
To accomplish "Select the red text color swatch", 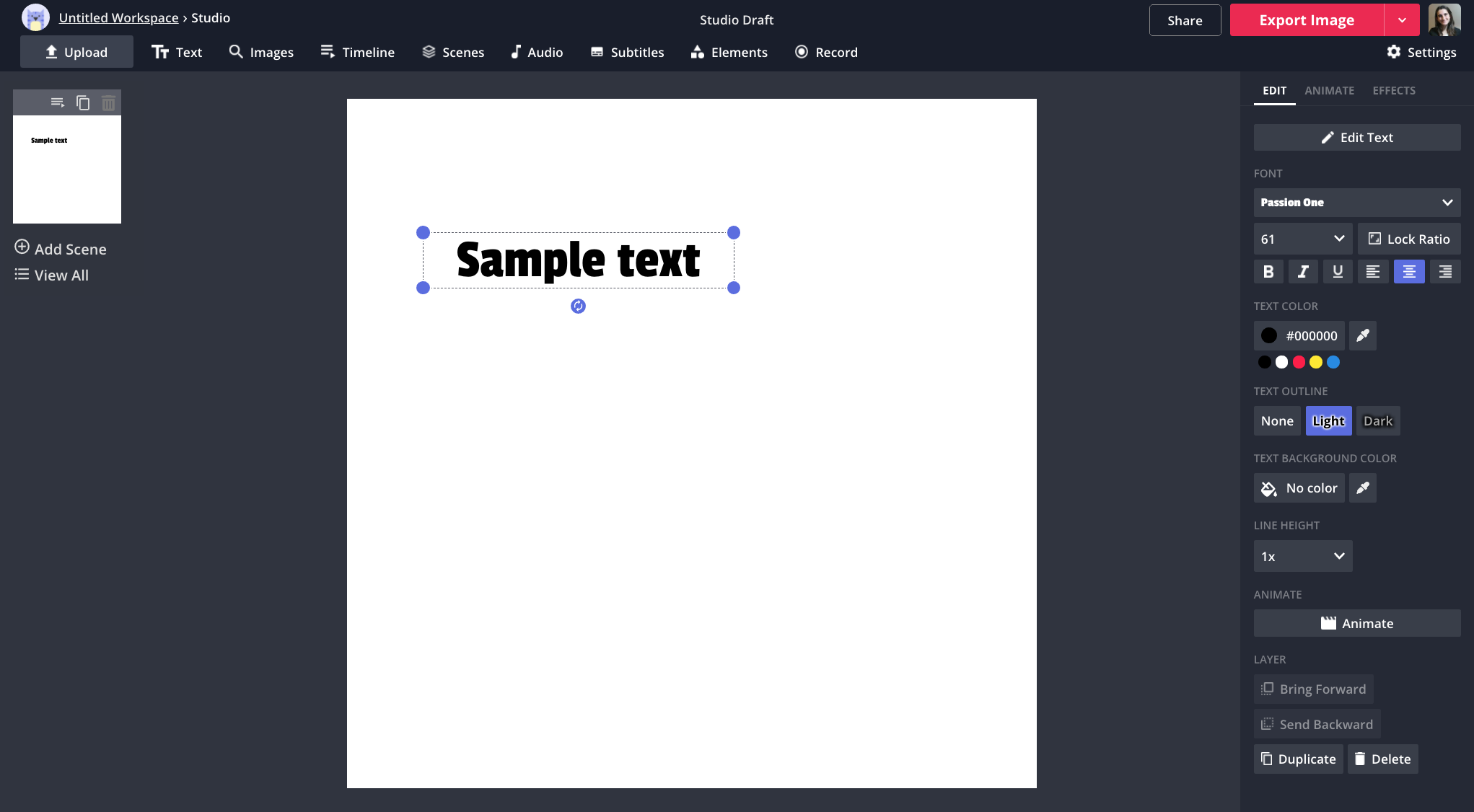I will [x=1299, y=362].
